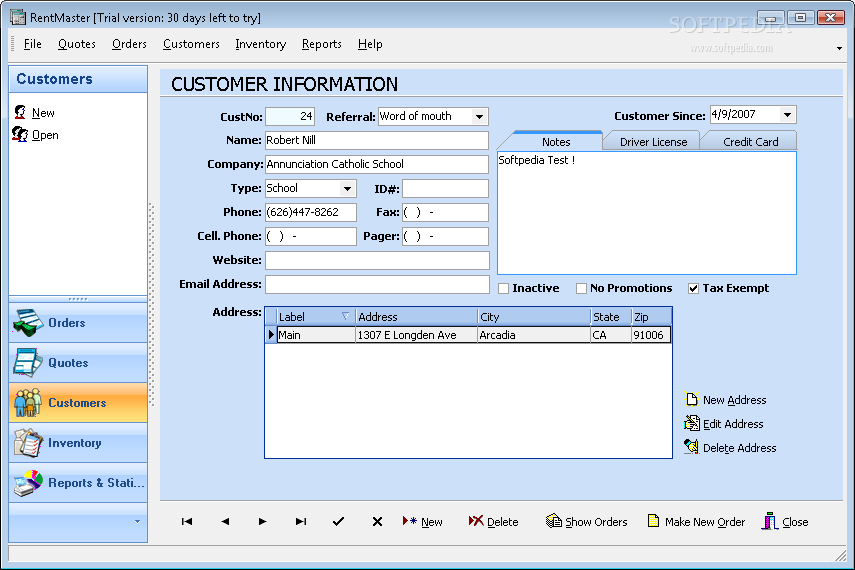This screenshot has width=855, height=570.
Task: Click the Make New Order label
Action: pyautogui.click(x=705, y=522)
